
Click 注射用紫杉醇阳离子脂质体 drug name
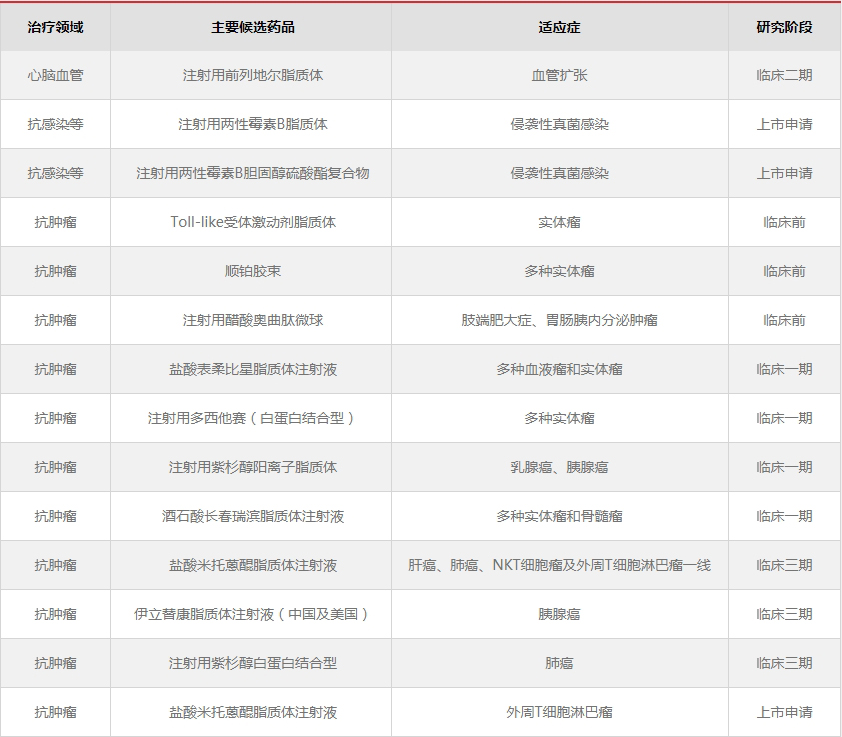[252, 467]
